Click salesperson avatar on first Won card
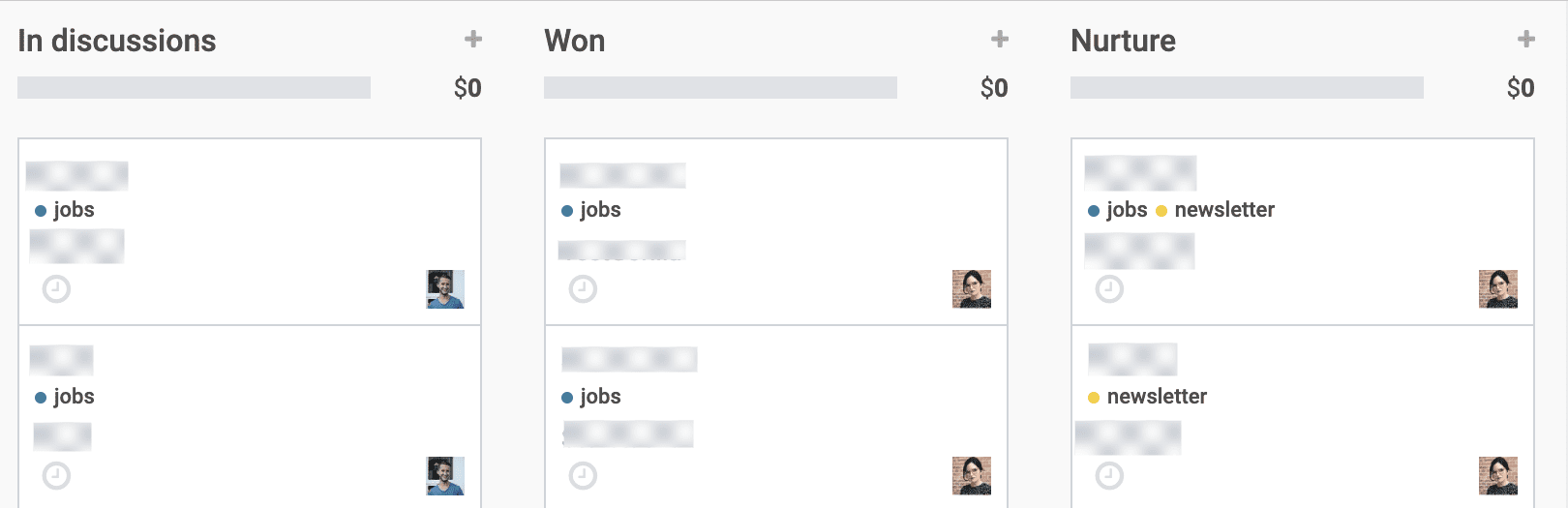 (x=972, y=289)
